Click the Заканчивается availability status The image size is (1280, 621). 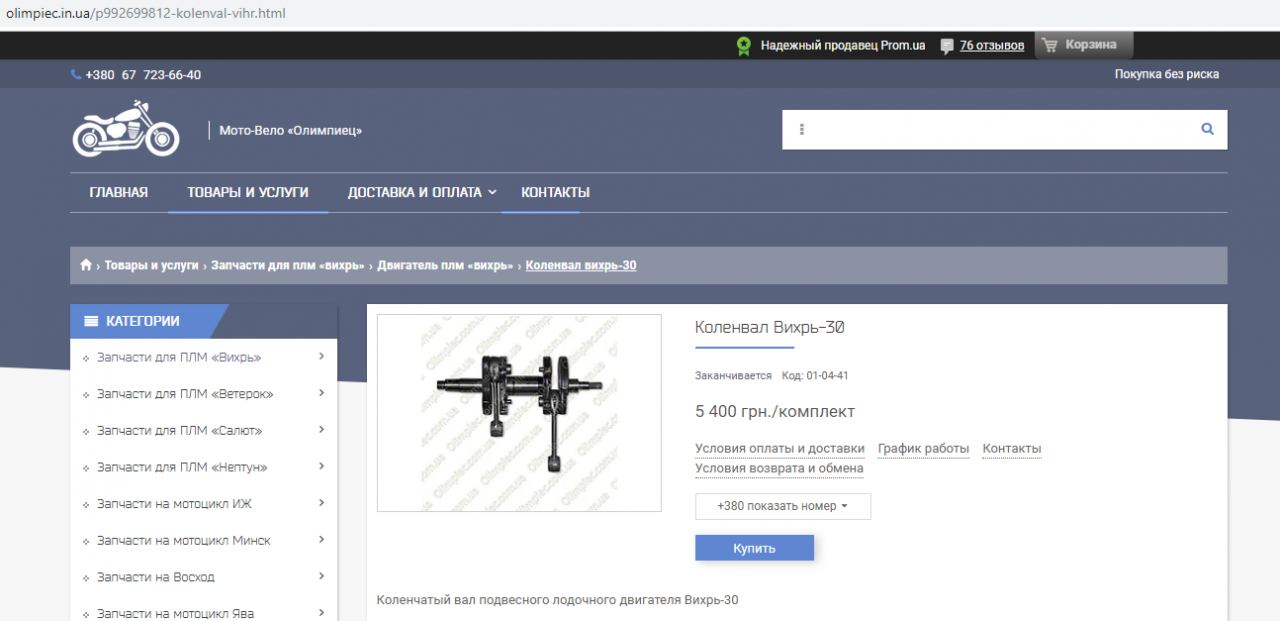coord(733,376)
